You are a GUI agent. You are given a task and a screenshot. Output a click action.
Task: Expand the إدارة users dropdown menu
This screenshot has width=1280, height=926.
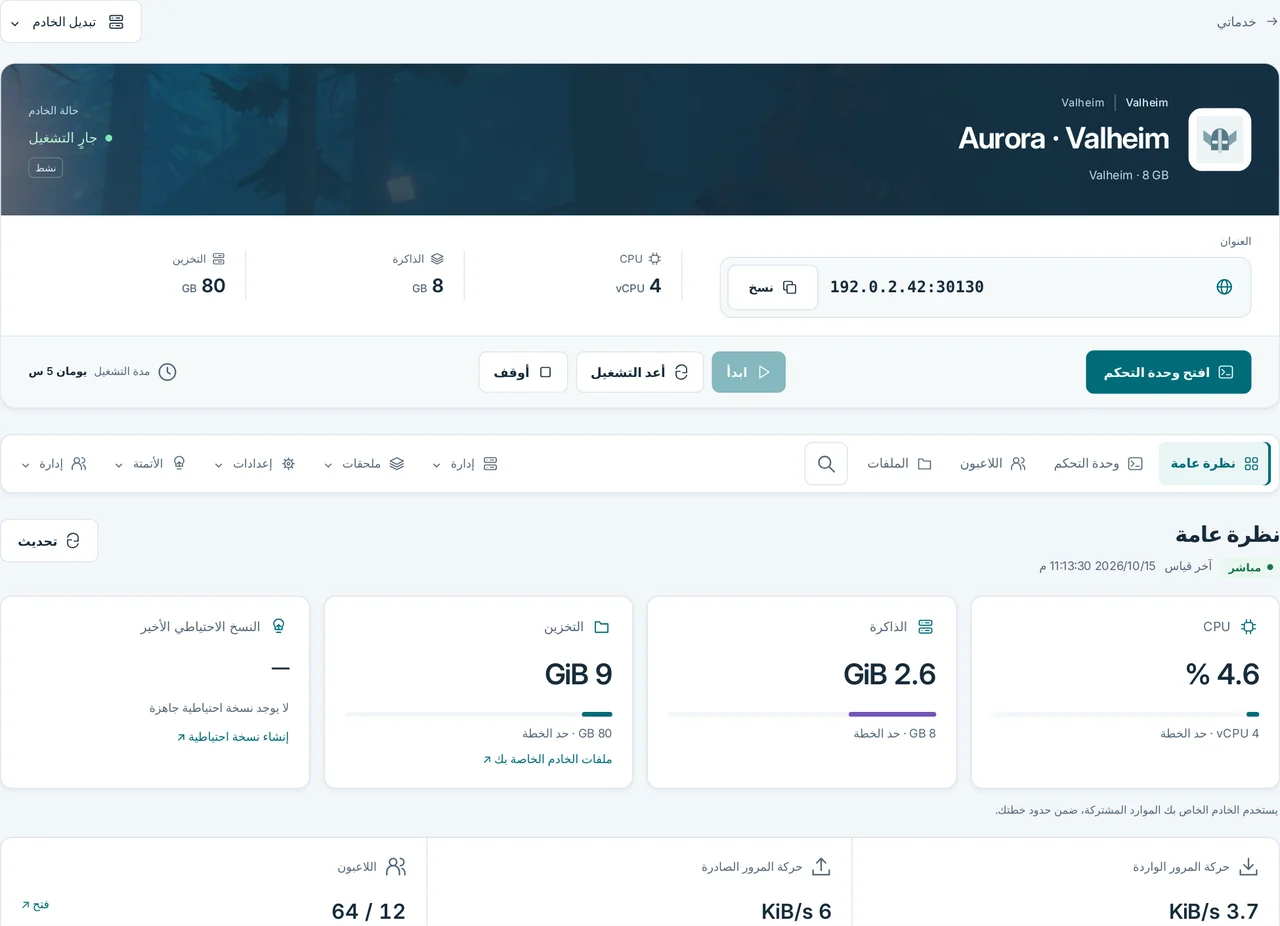pyautogui.click(x=54, y=464)
